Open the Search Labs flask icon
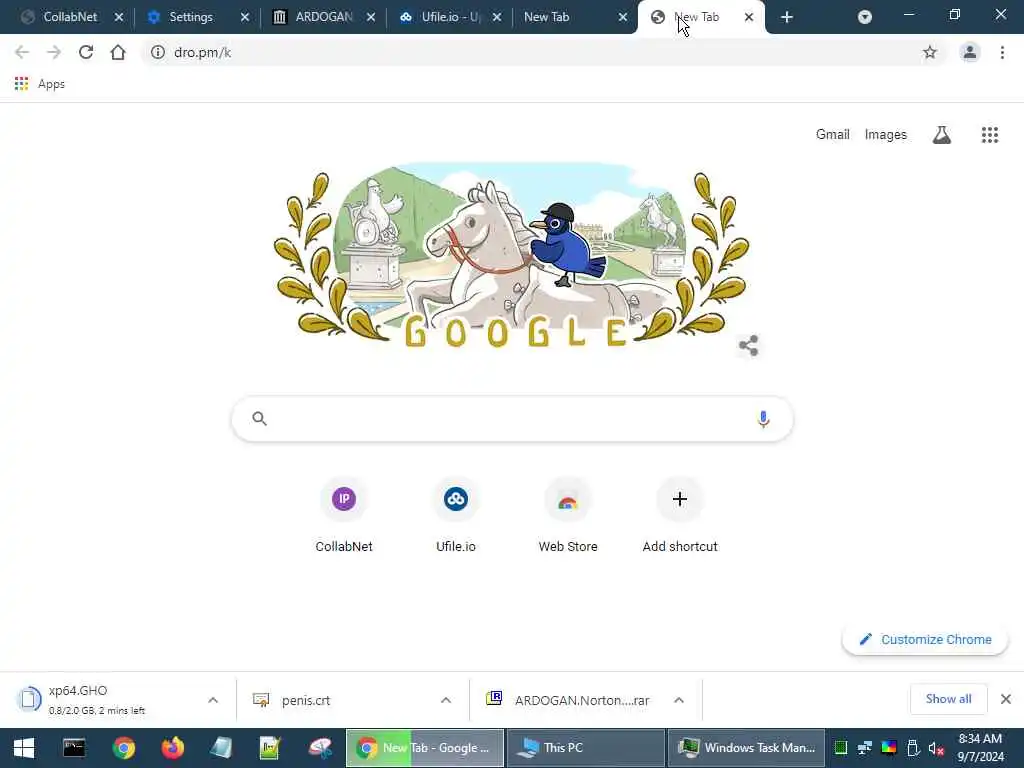 pyautogui.click(x=942, y=135)
